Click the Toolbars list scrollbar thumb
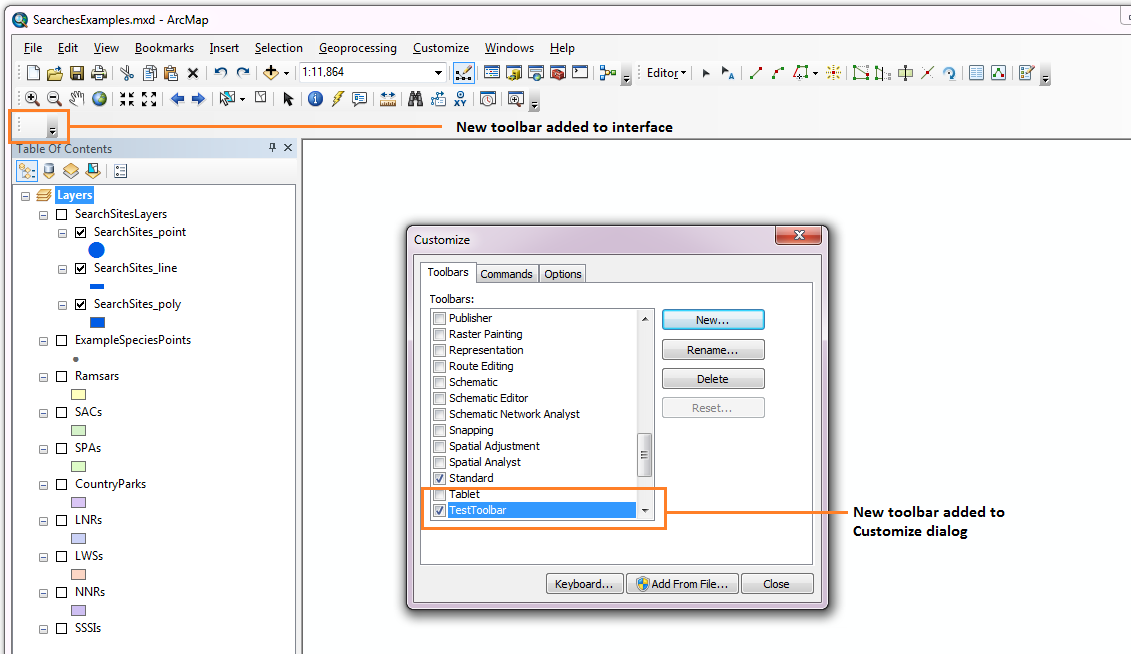 point(644,455)
